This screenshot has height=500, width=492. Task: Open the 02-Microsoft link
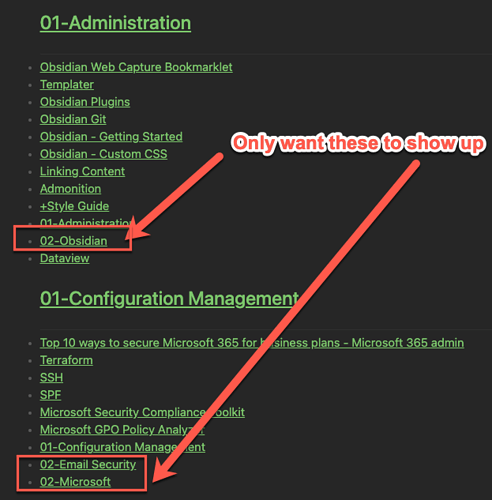[75, 482]
